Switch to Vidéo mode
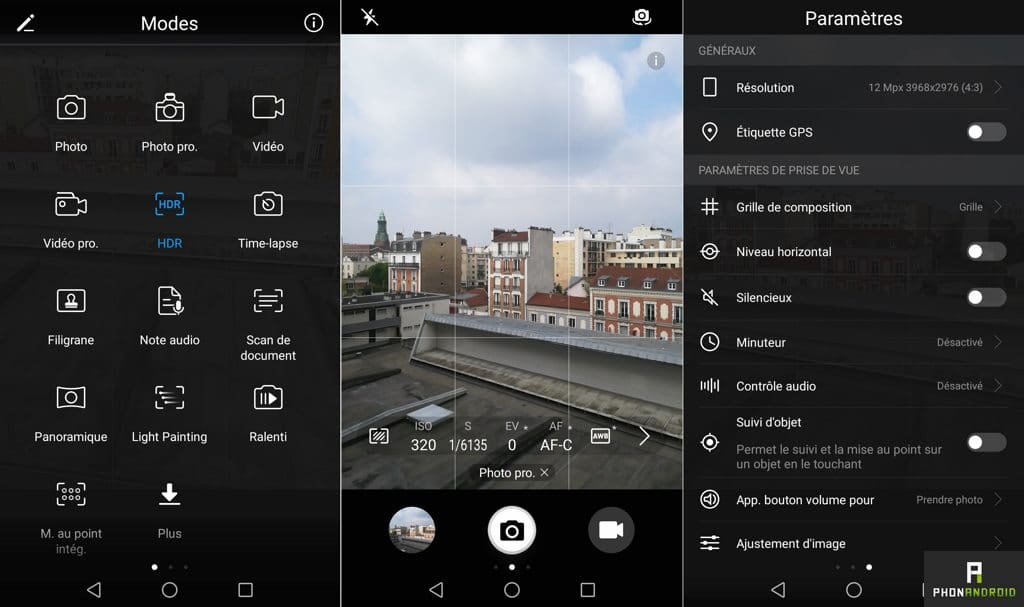 [268, 107]
